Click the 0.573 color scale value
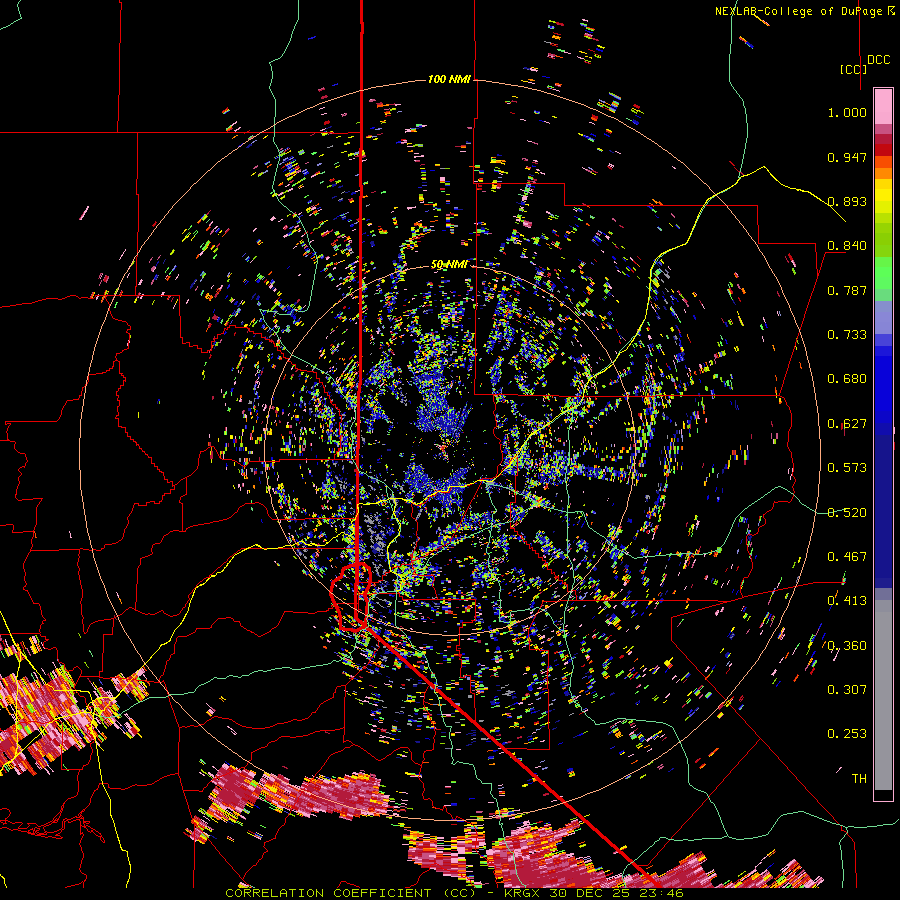Viewport: 900px width, 900px height. pos(847,468)
